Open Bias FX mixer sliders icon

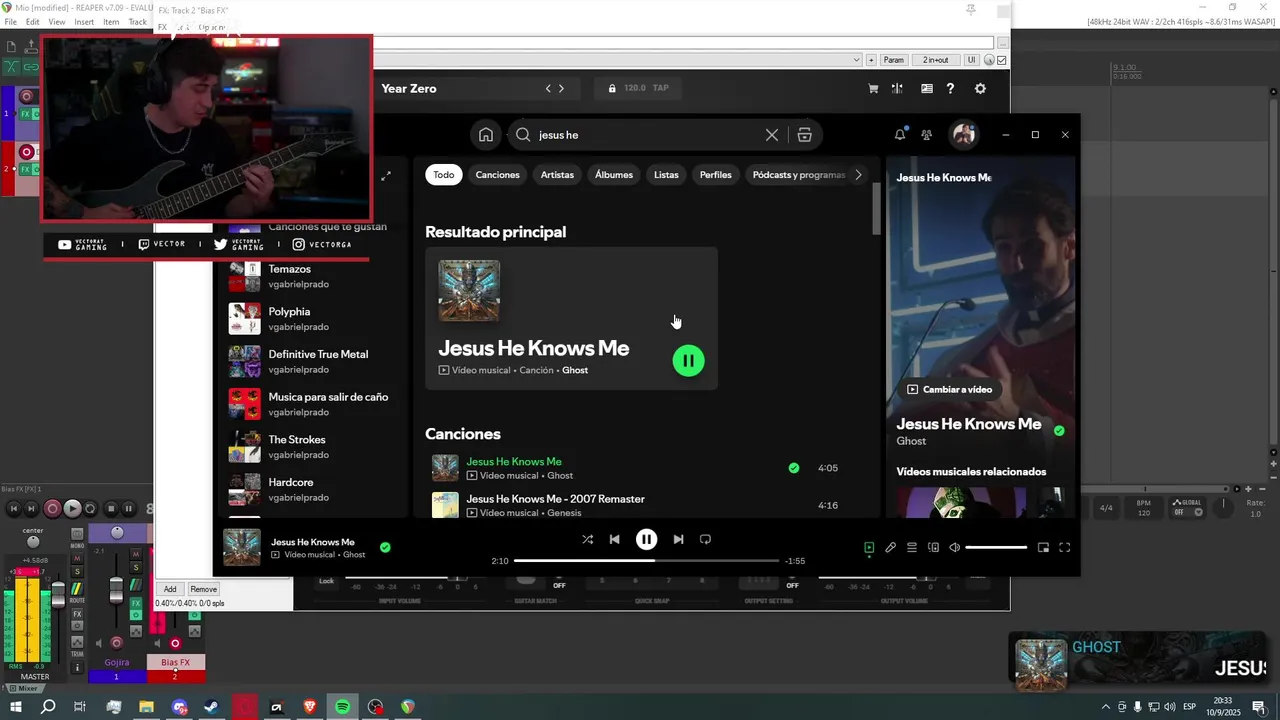897,88
